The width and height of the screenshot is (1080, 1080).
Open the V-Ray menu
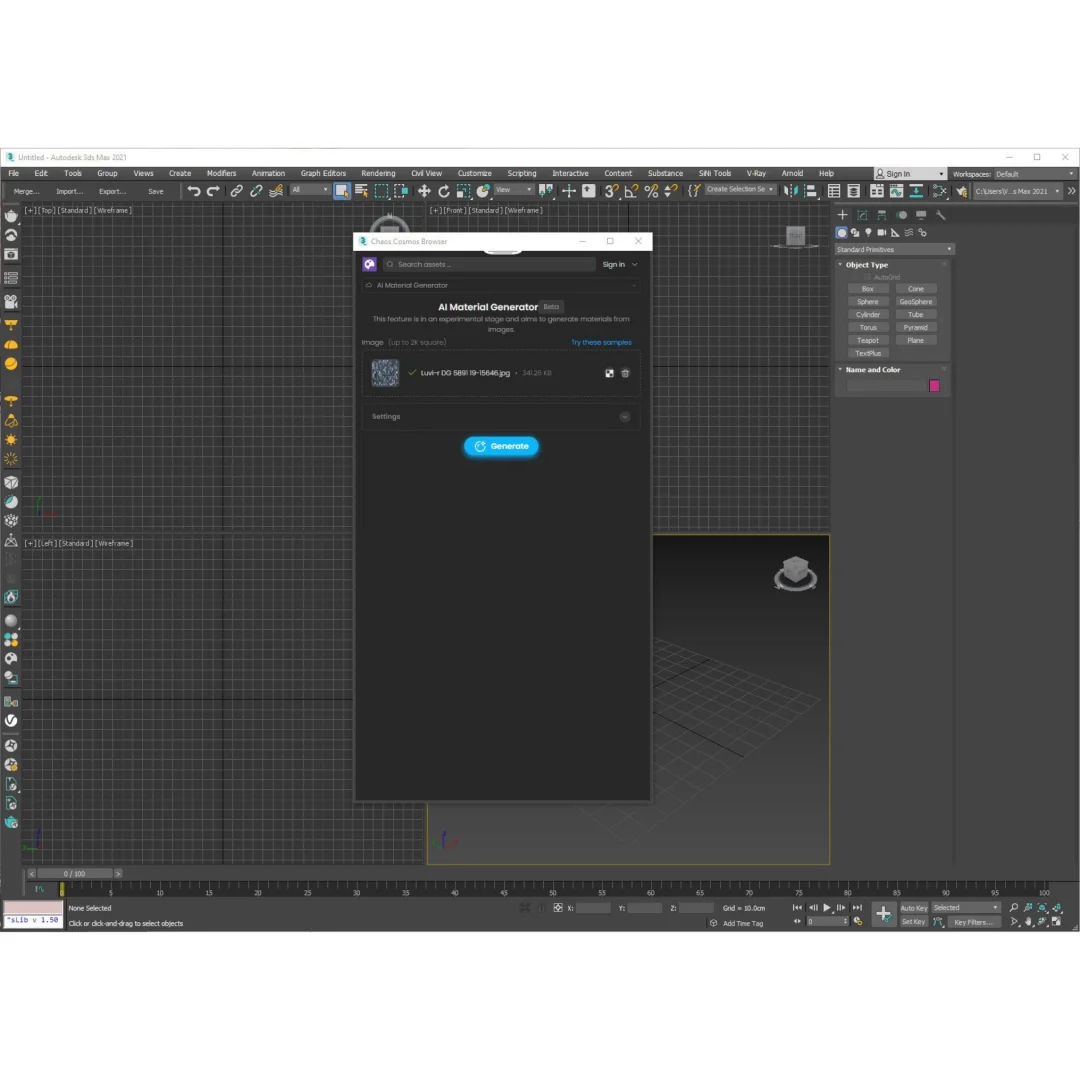(x=756, y=173)
